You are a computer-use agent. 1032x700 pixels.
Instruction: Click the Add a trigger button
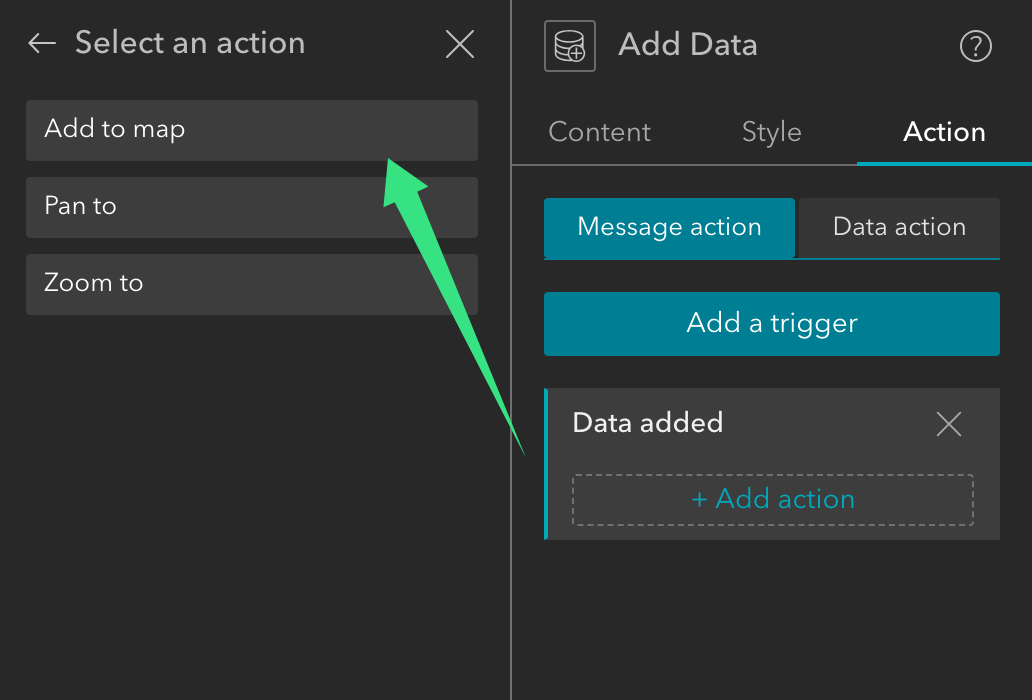772,323
